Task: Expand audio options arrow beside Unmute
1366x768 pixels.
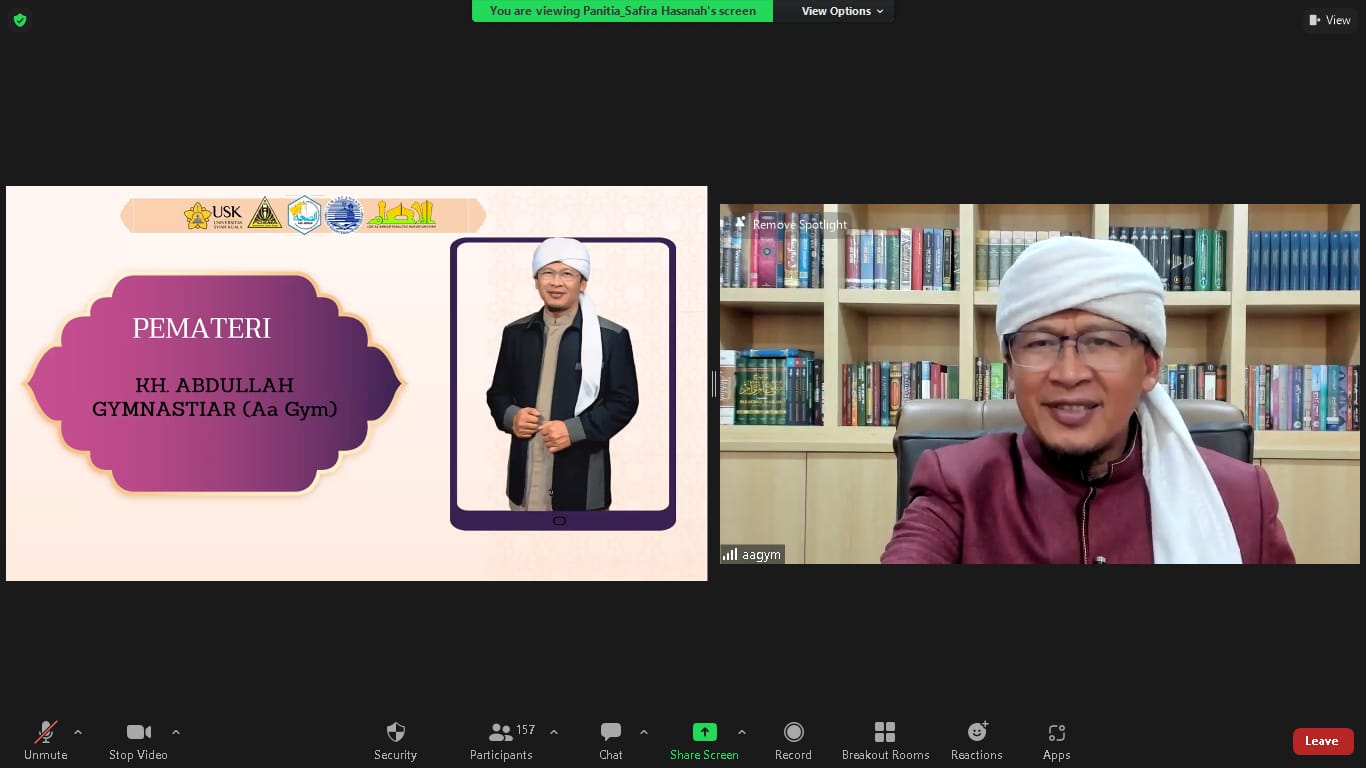Action: [78, 732]
